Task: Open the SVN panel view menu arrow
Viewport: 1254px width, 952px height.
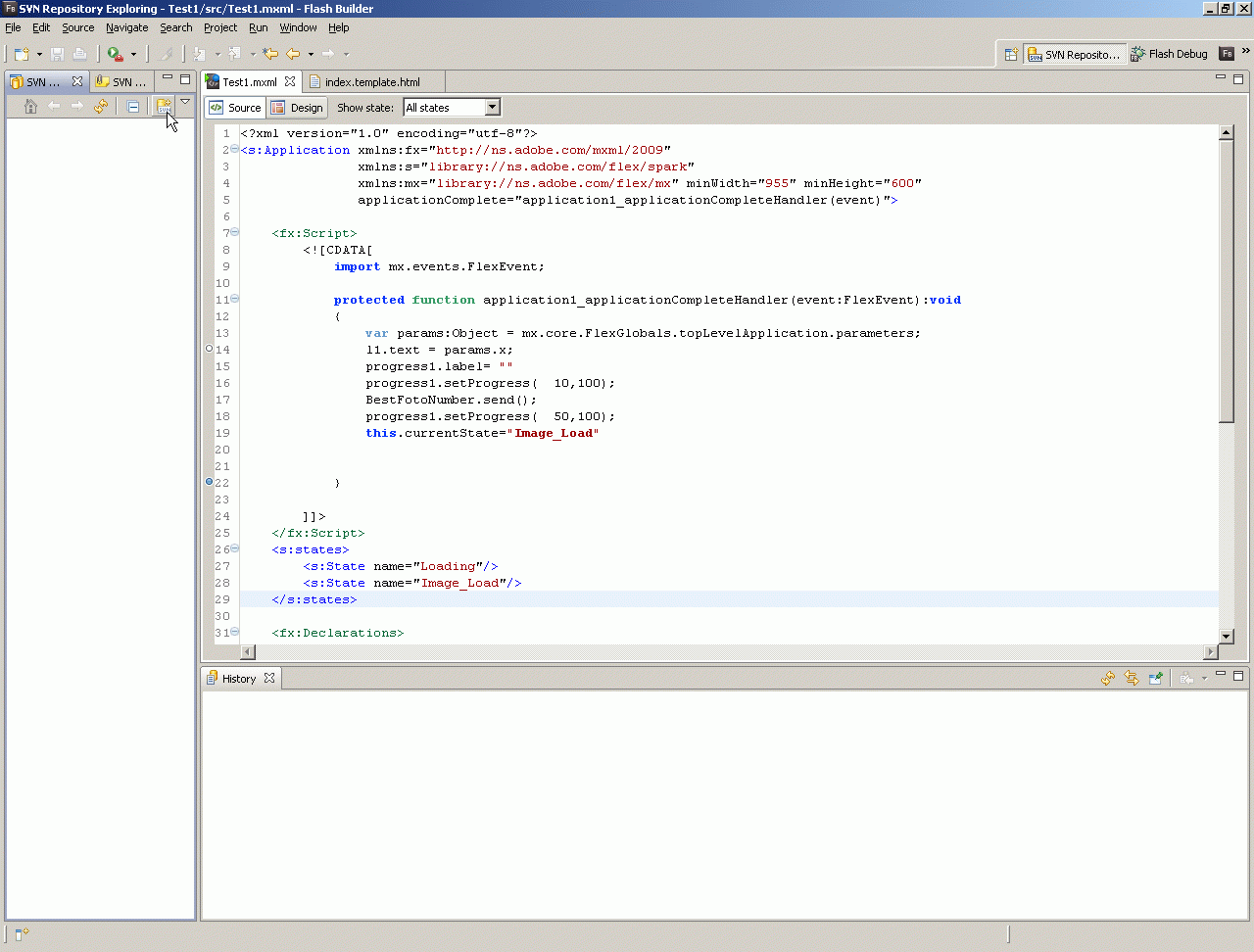Action: [185, 102]
